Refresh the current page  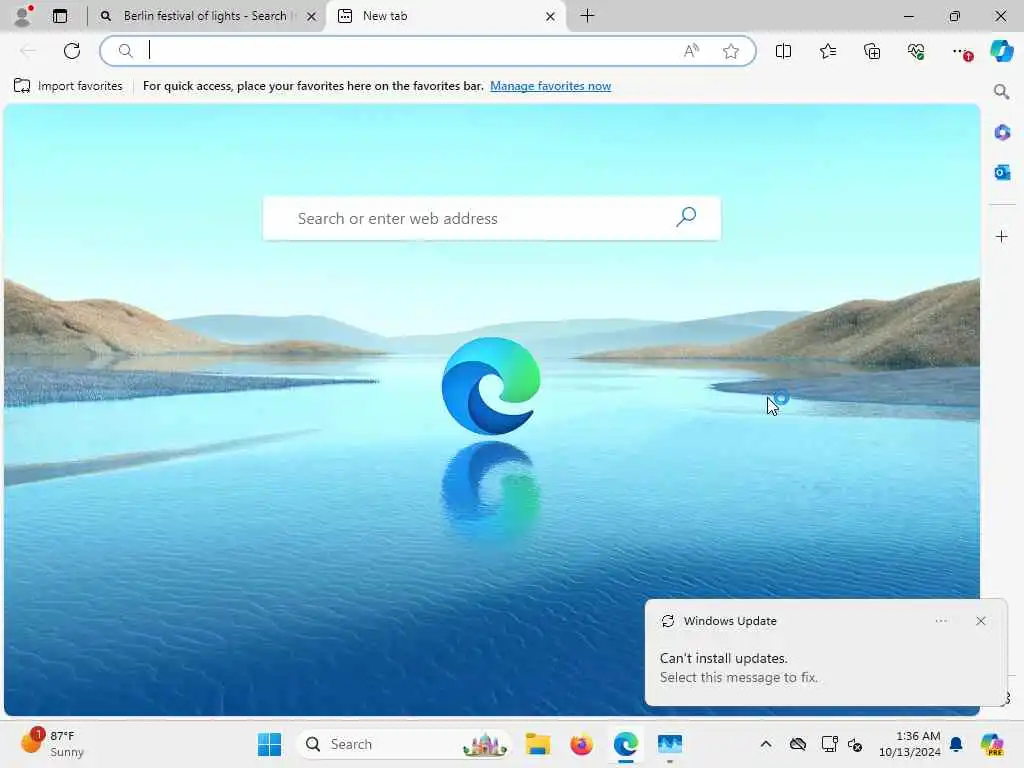(x=72, y=51)
